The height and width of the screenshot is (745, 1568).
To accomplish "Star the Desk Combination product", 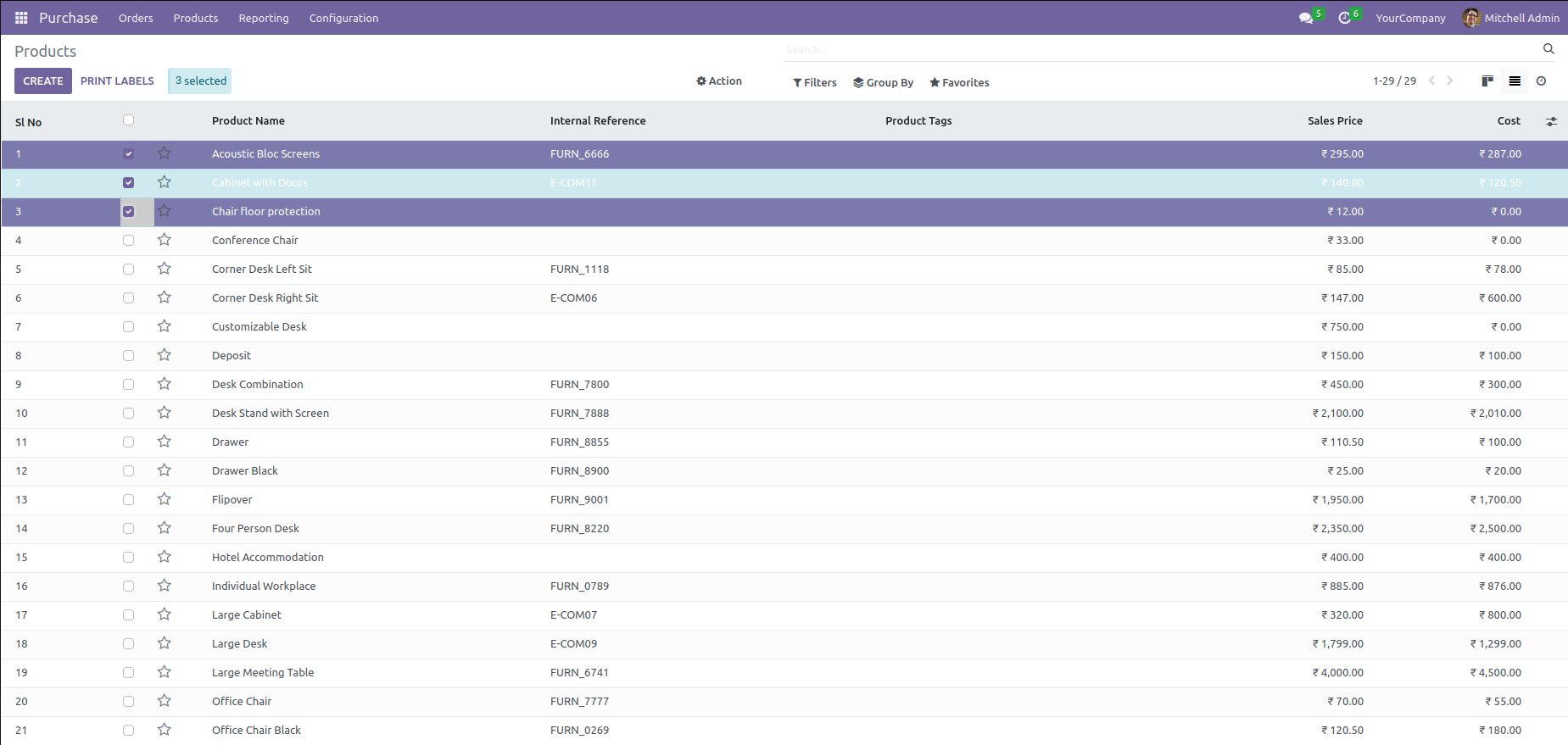I will point(165,384).
